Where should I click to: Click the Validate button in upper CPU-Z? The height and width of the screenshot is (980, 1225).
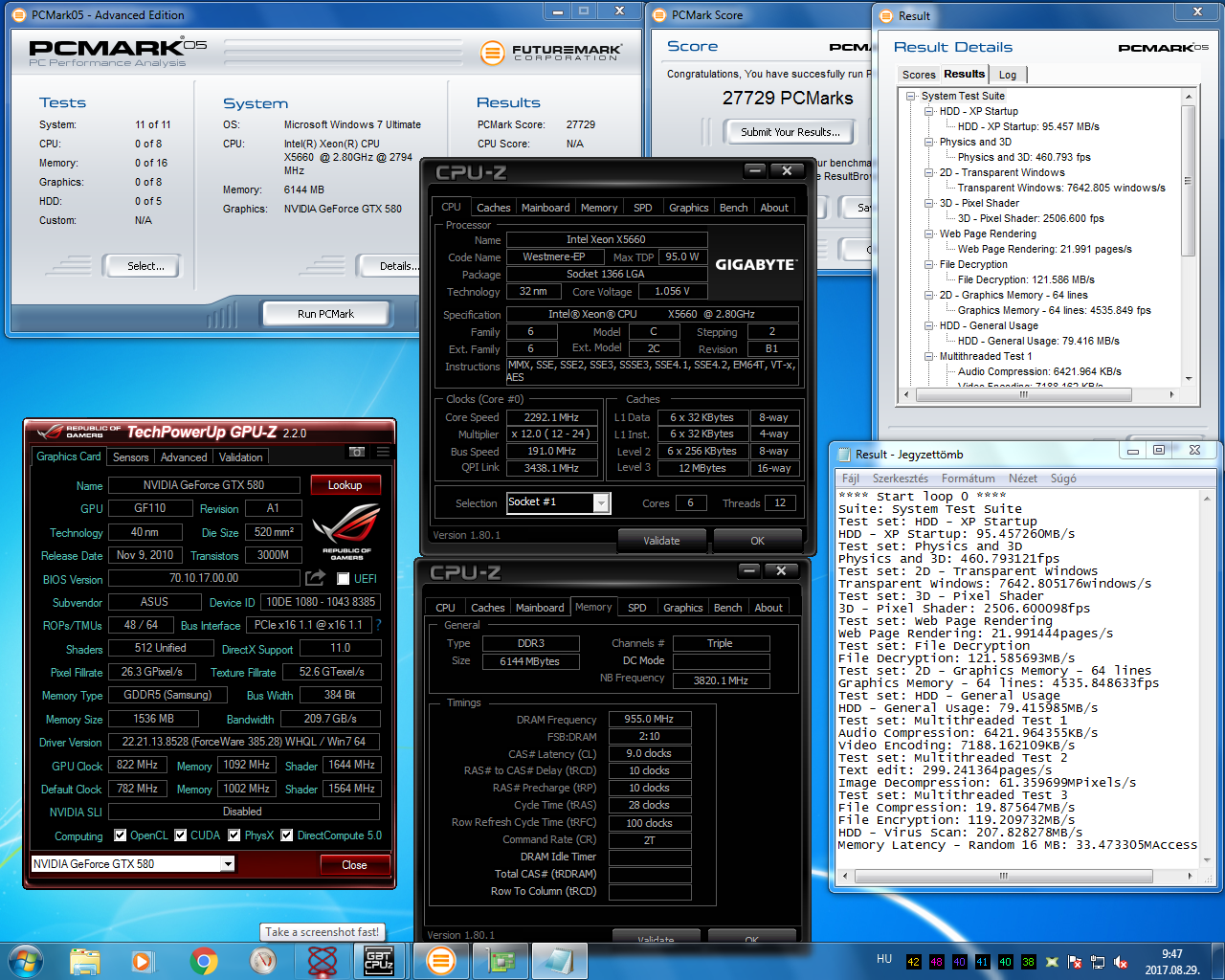(x=661, y=541)
